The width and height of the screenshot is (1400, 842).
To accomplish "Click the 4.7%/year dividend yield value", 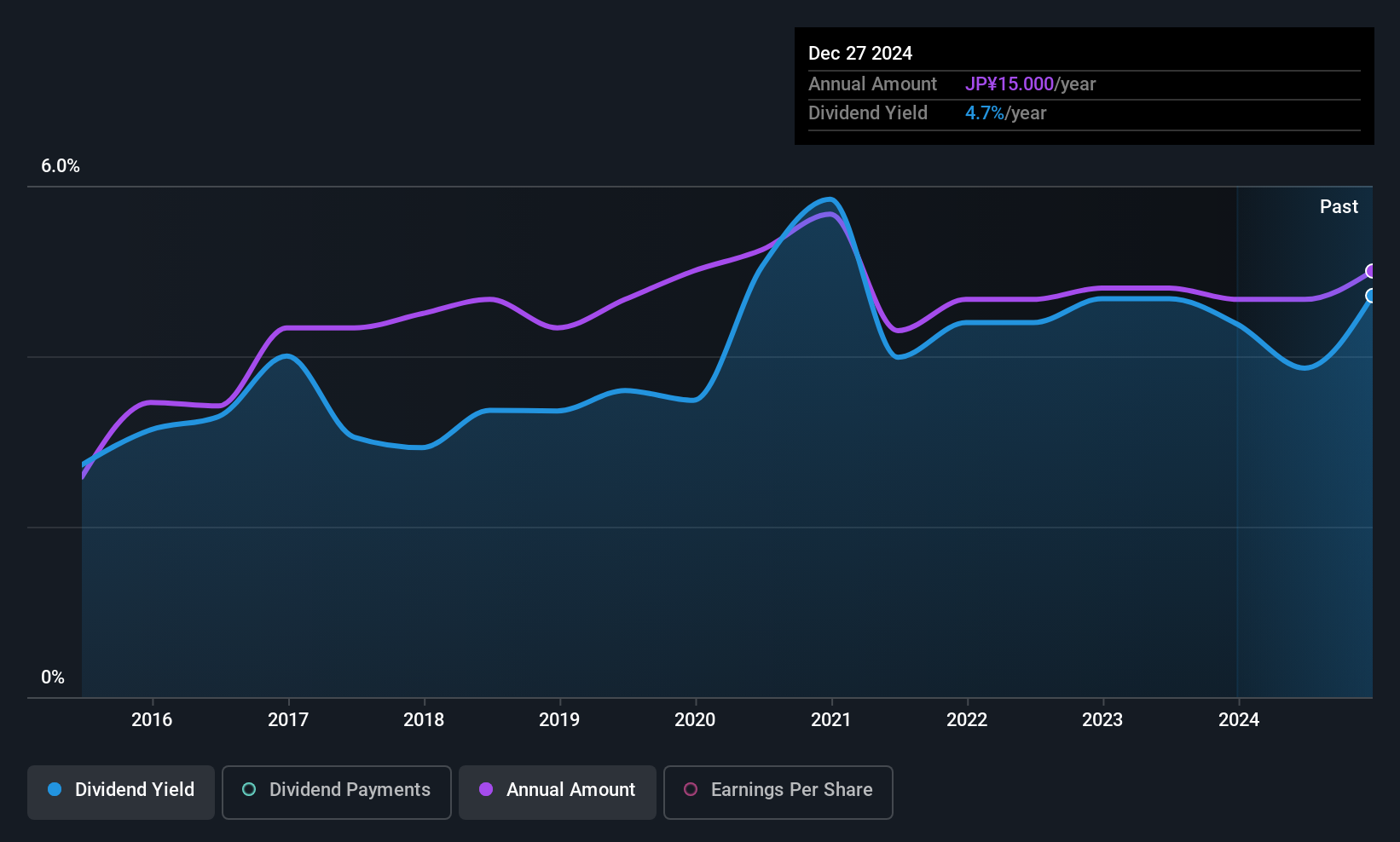I will click(1006, 113).
